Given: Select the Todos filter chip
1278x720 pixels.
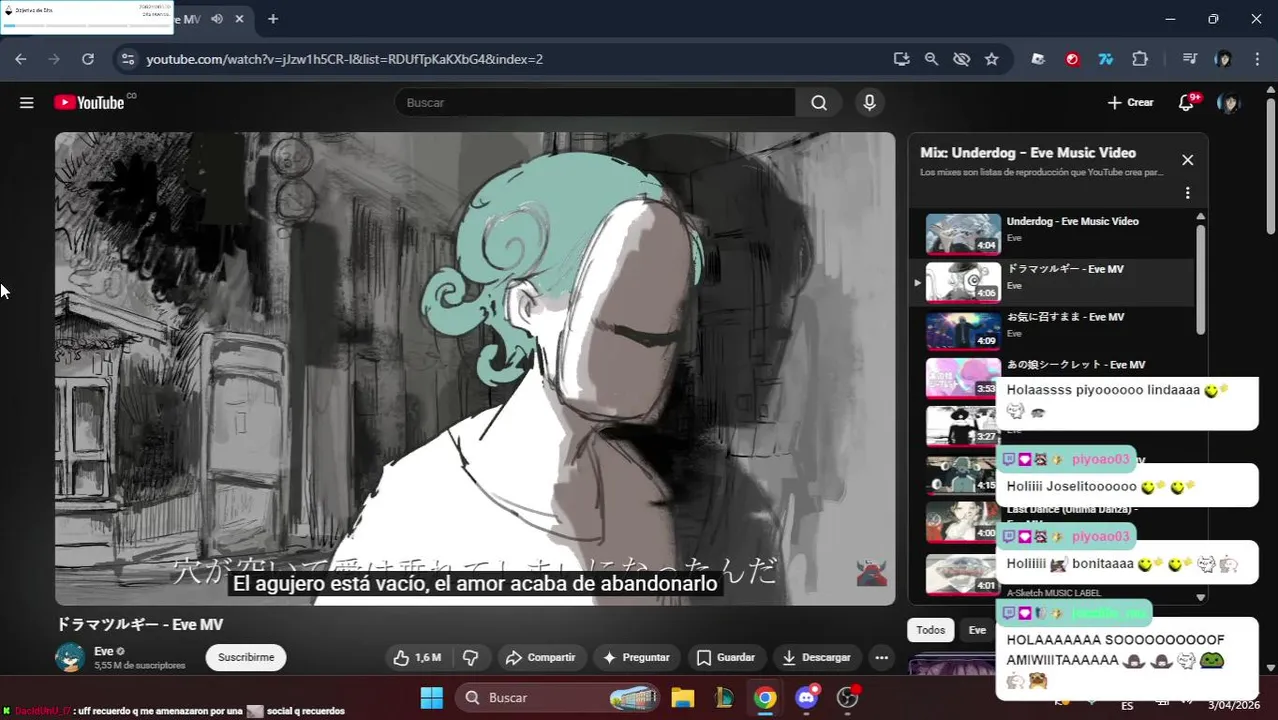Looking at the screenshot, I should [x=930, y=630].
